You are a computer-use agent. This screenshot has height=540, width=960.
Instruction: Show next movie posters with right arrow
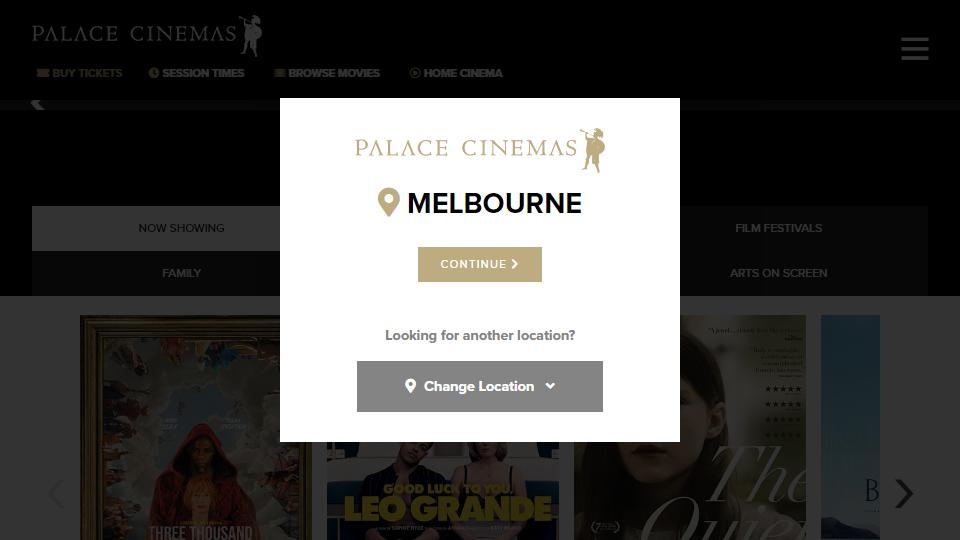(904, 493)
